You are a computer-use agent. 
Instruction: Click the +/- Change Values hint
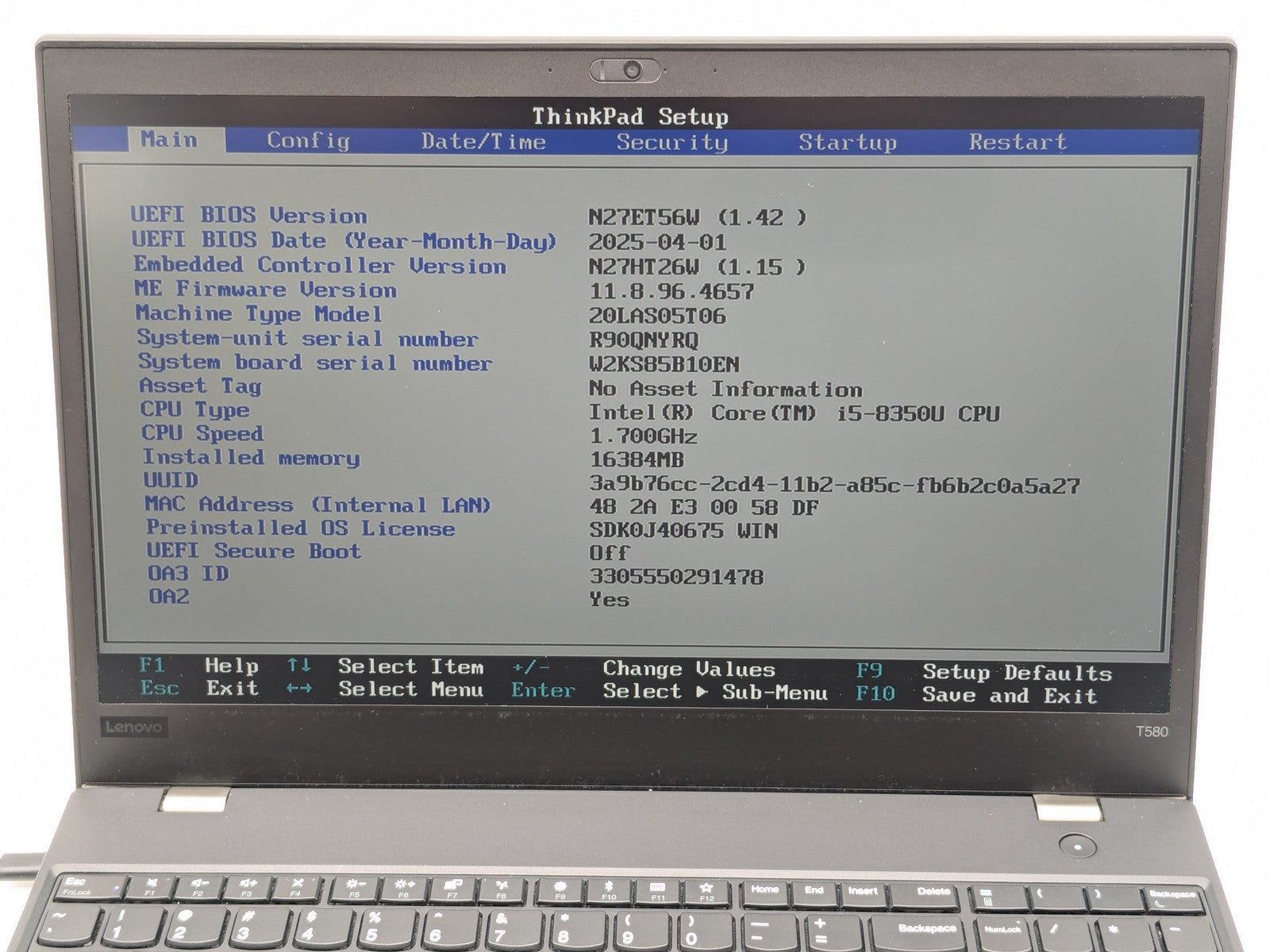click(x=644, y=669)
